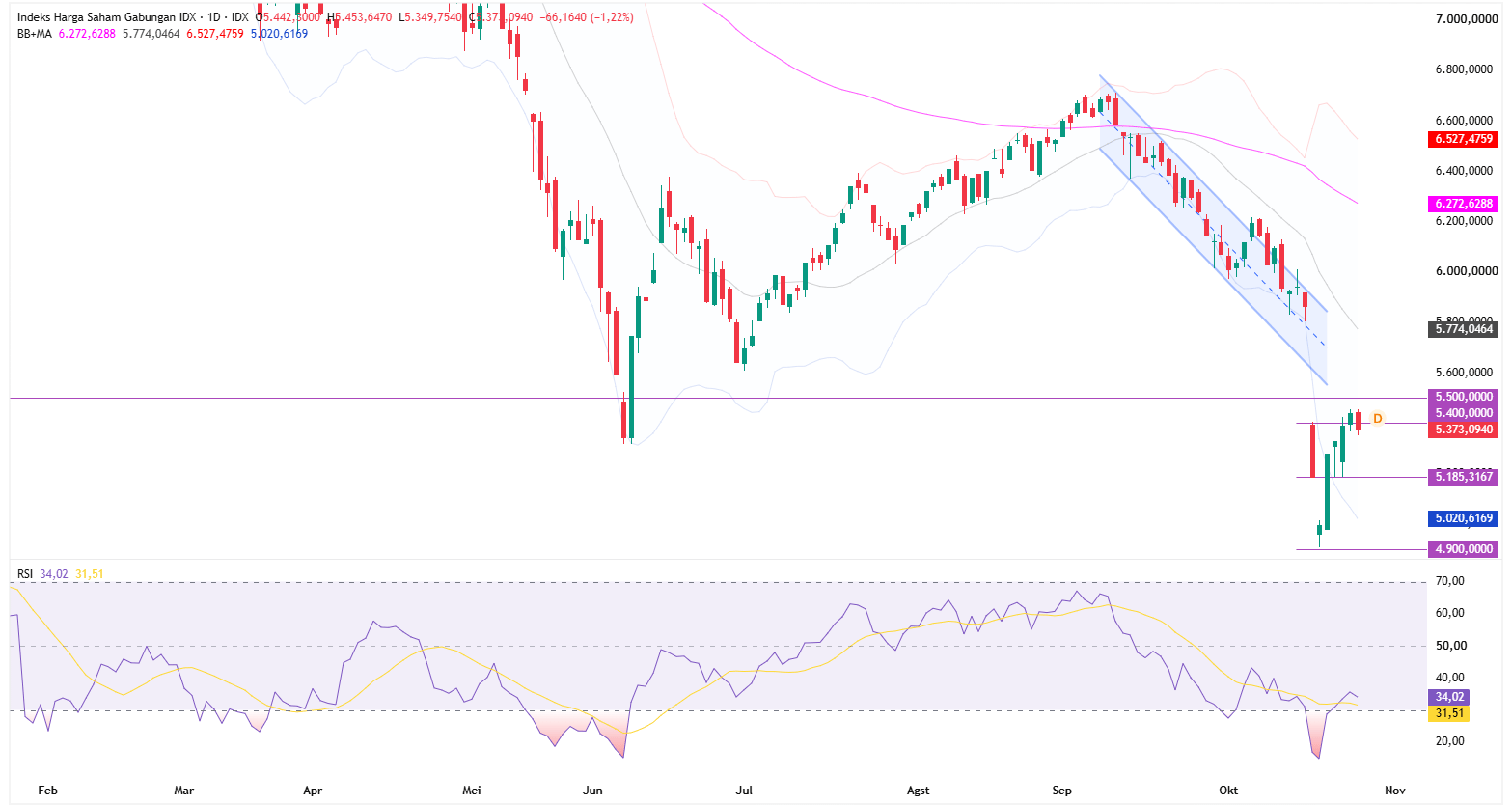Click the Agst label on the time axis
The image size is (1512, 805).
point(919,791)
